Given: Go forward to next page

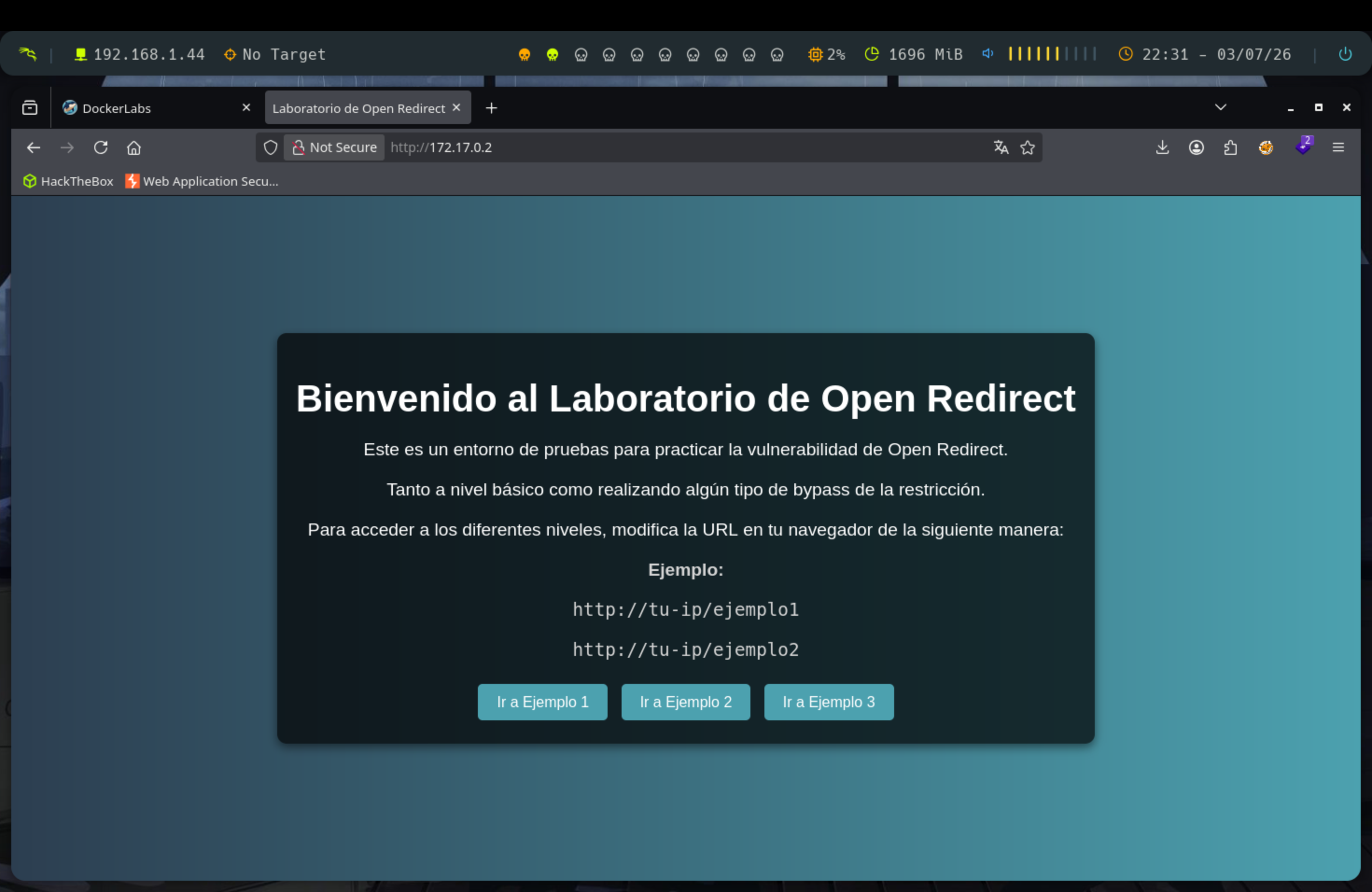Looking at the screenshot, I should pos(67,147).
